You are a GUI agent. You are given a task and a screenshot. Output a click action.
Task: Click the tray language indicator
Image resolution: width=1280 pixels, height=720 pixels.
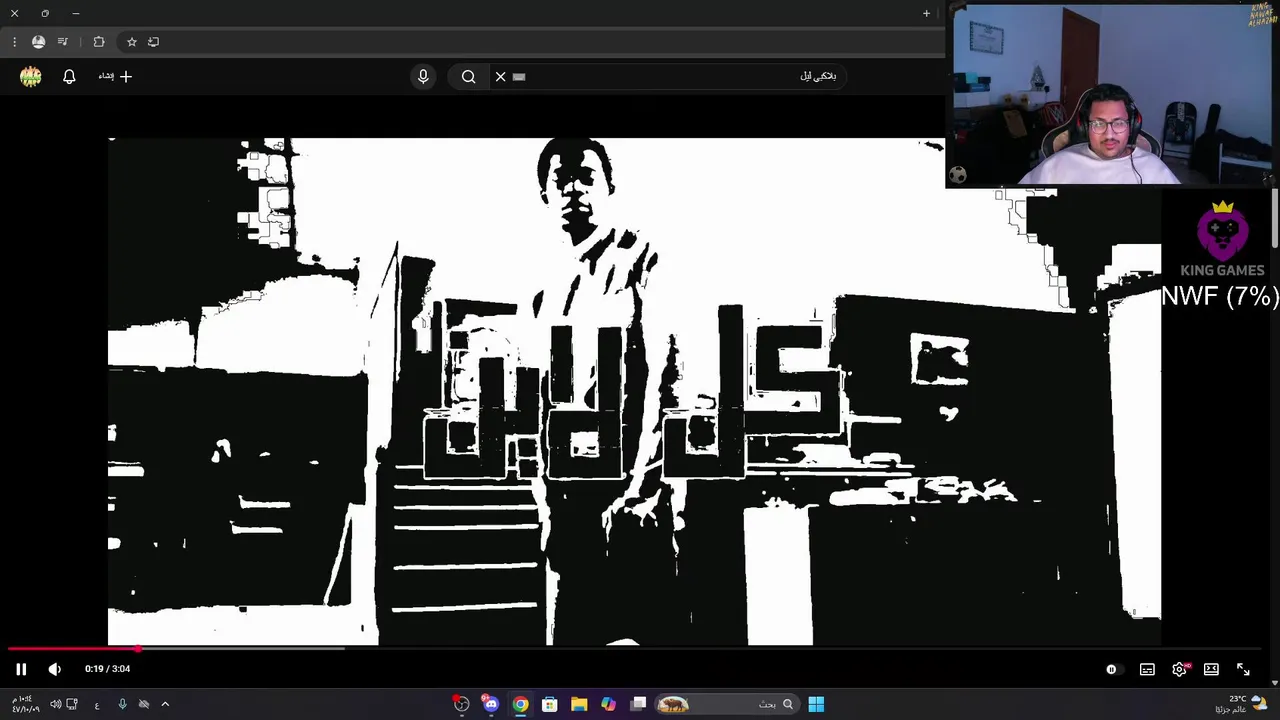[97, 704]
